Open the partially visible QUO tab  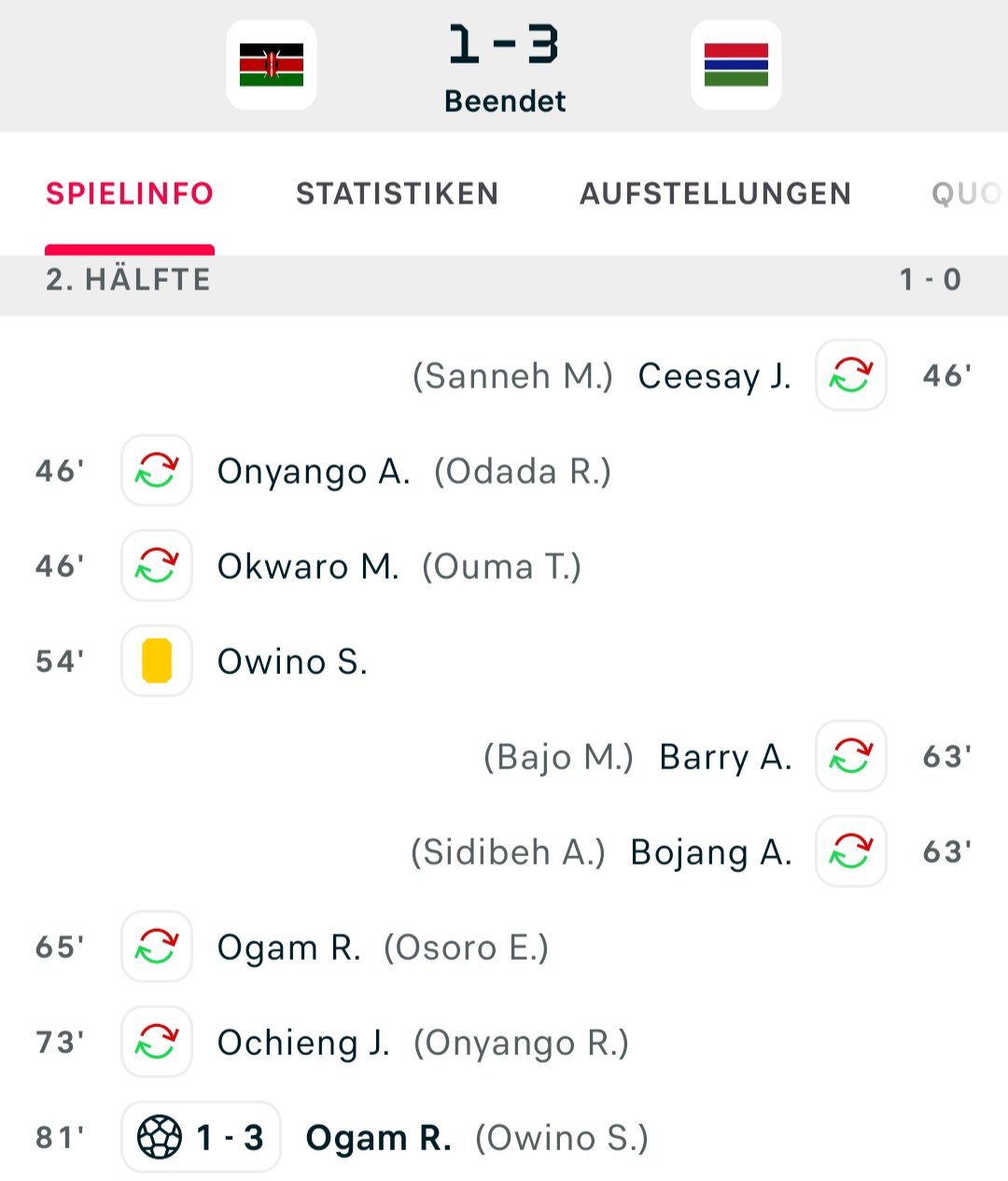[968, 193]
